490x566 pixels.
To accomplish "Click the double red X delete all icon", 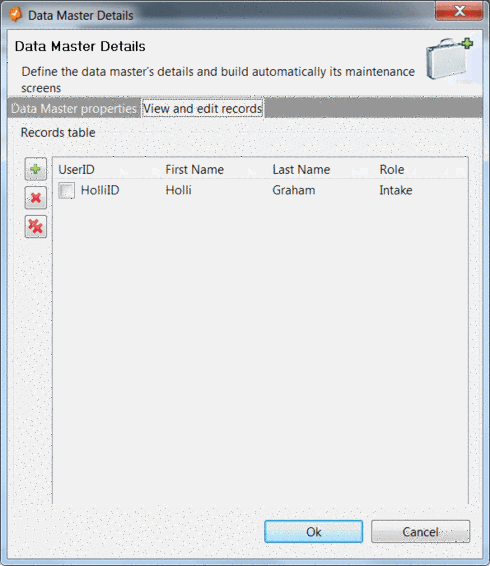I will 35,227.
